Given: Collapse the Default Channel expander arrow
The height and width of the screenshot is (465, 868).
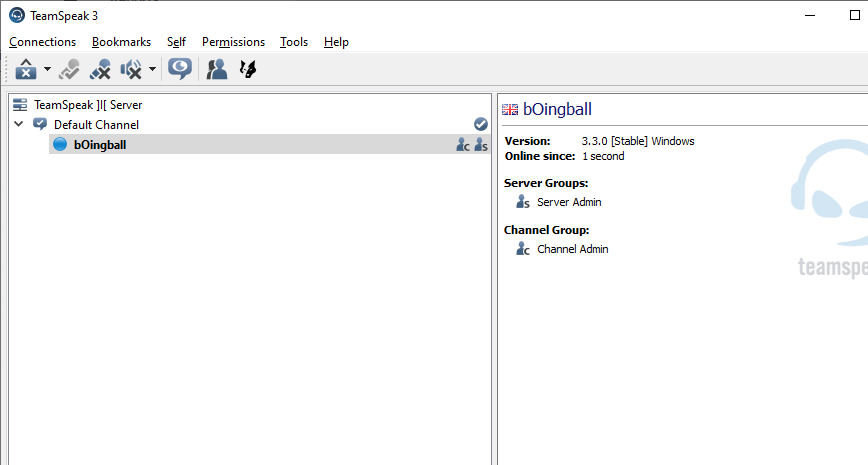Looking at the screenshot, I should pyautogui.click(x=19, y=124).
